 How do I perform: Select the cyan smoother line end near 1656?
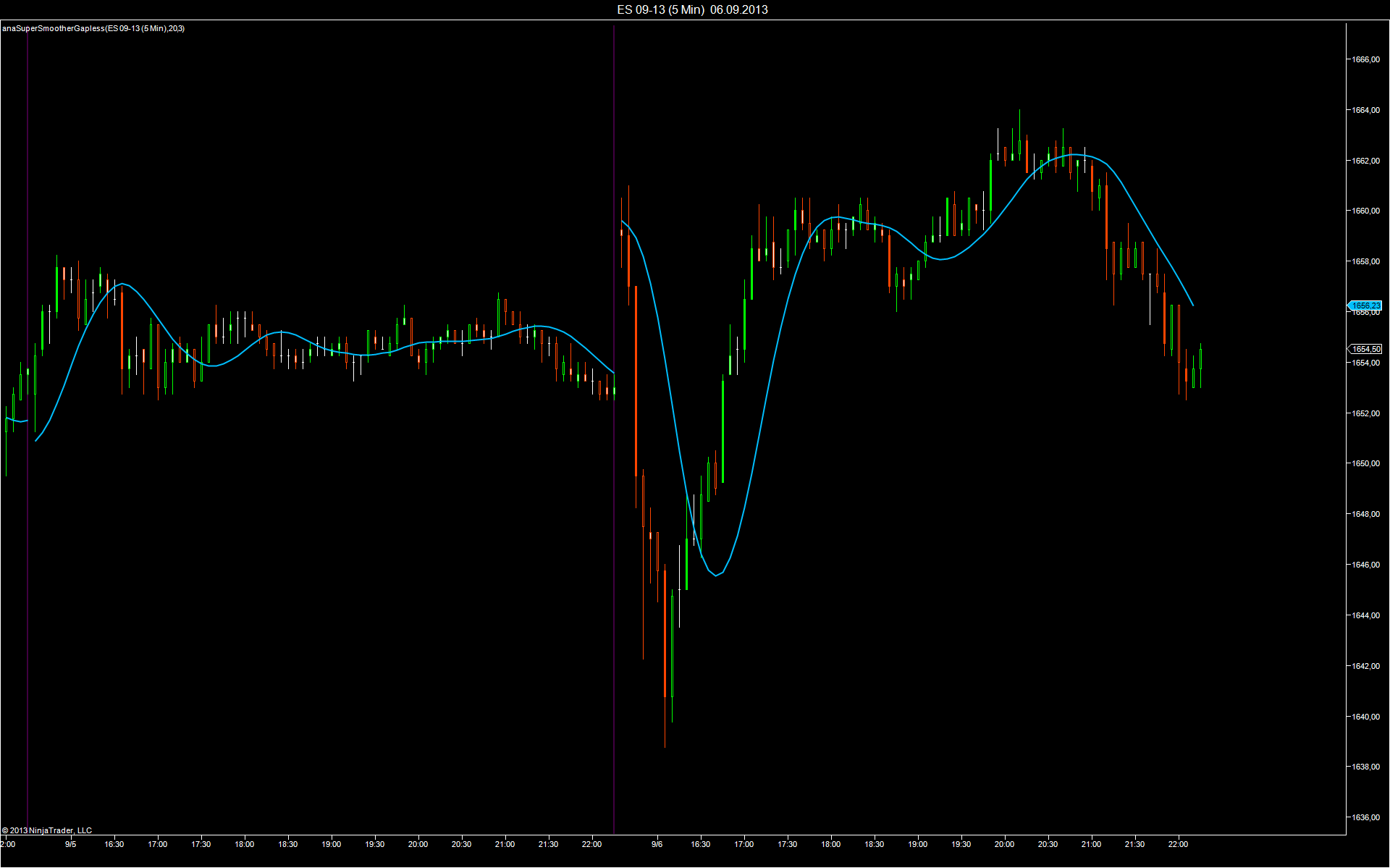(x=1192, y=303)
